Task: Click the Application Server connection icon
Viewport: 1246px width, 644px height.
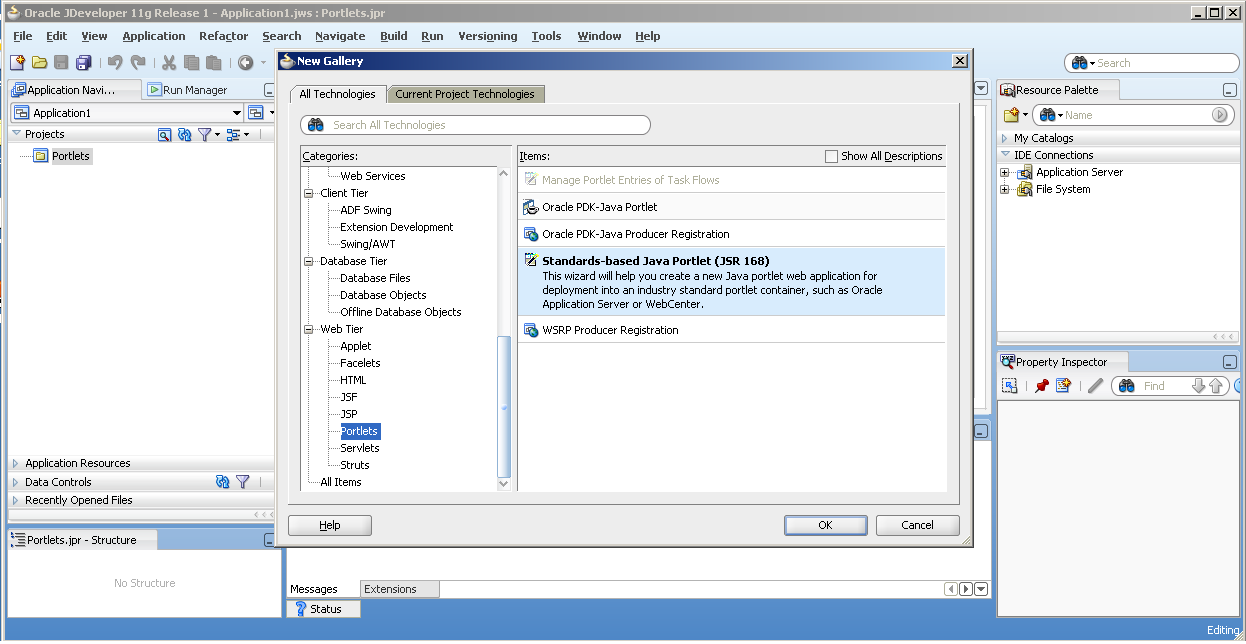Action: [1025, 172]
